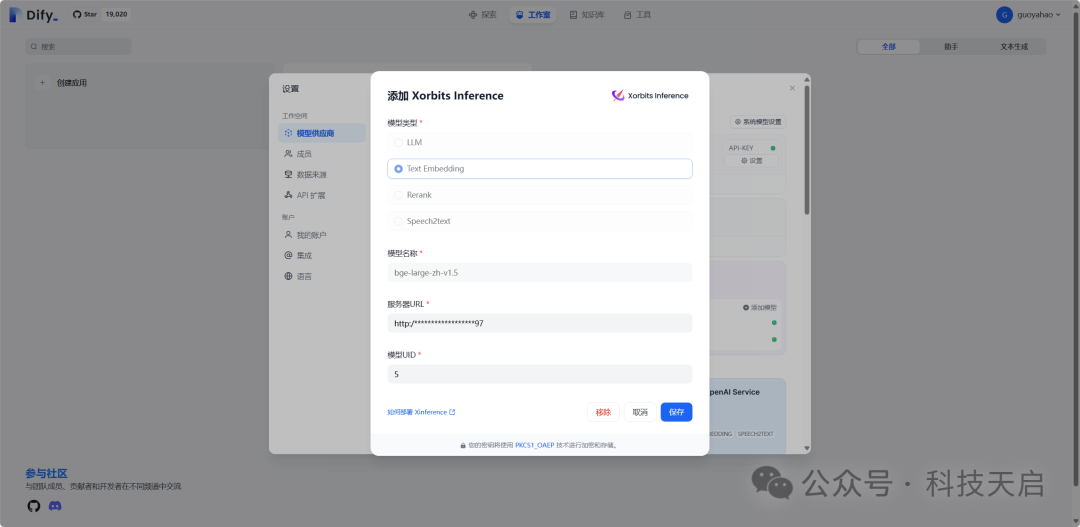Viewport: 1080px width, 527px height.
Task: Open Members (成员) in settings sidebar
Action: [322, 154]
